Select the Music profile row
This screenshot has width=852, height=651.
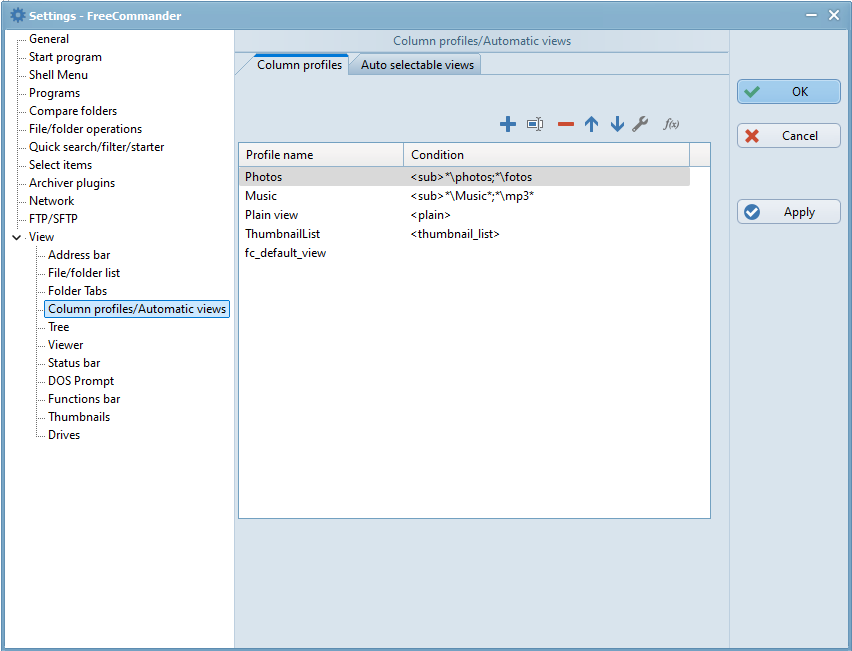[x=465, y=196]
